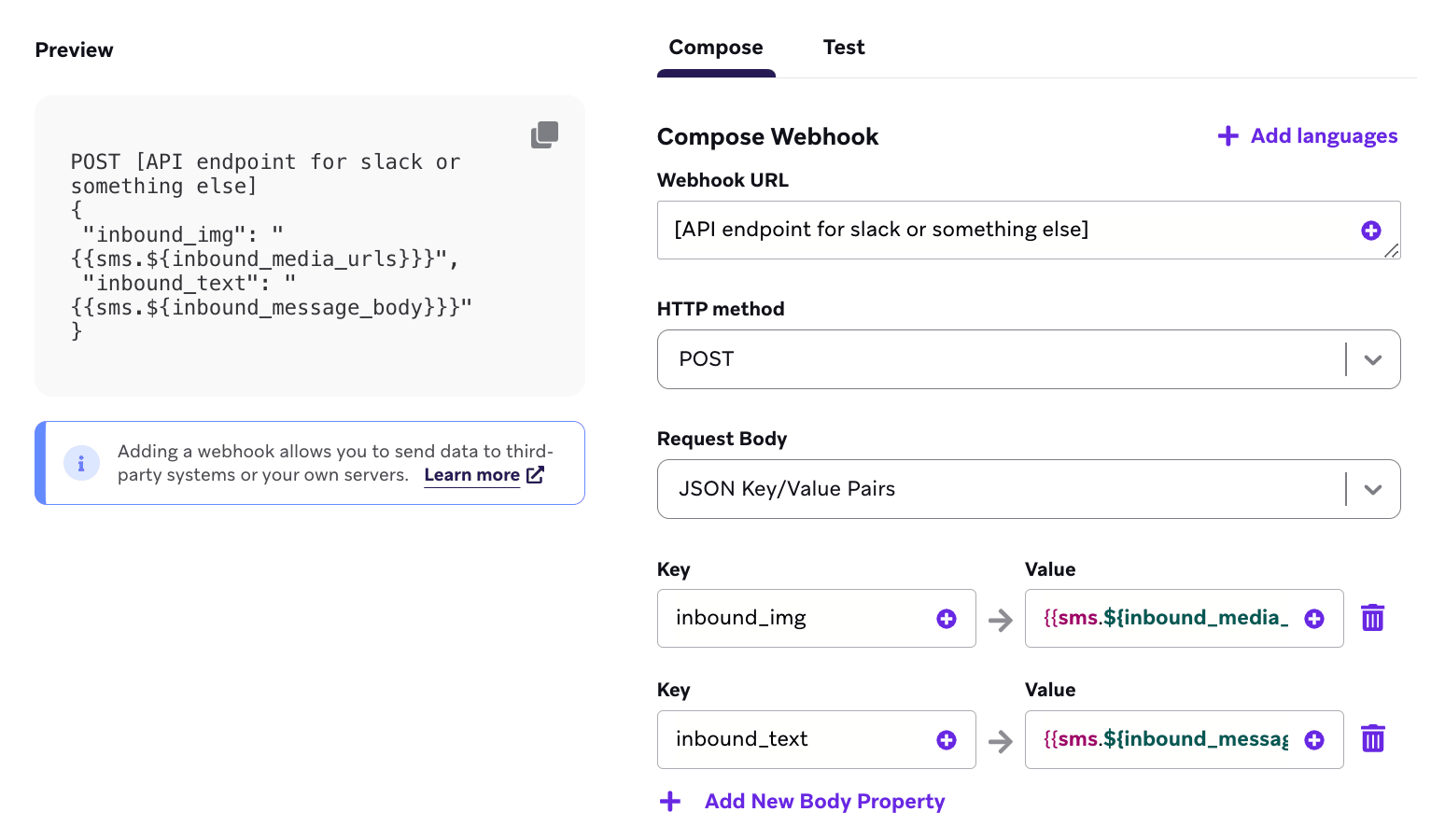Click Add languages

point(1308,136)
